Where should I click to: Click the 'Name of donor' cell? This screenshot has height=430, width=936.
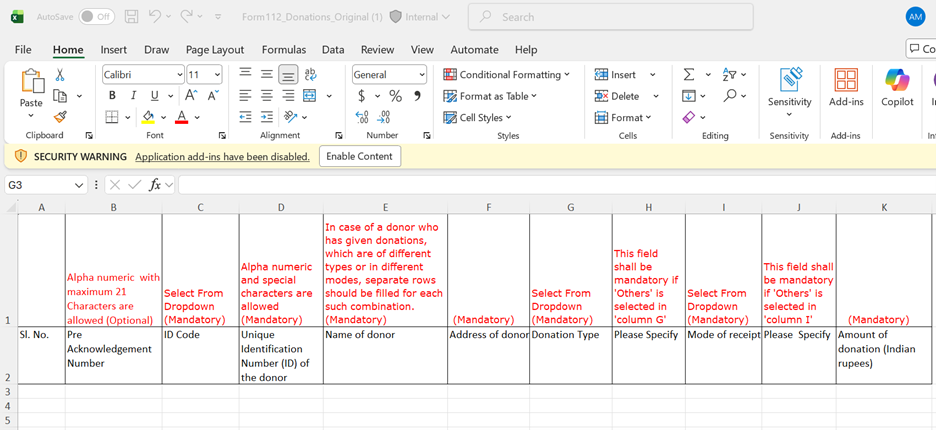[x=386, y=355]
